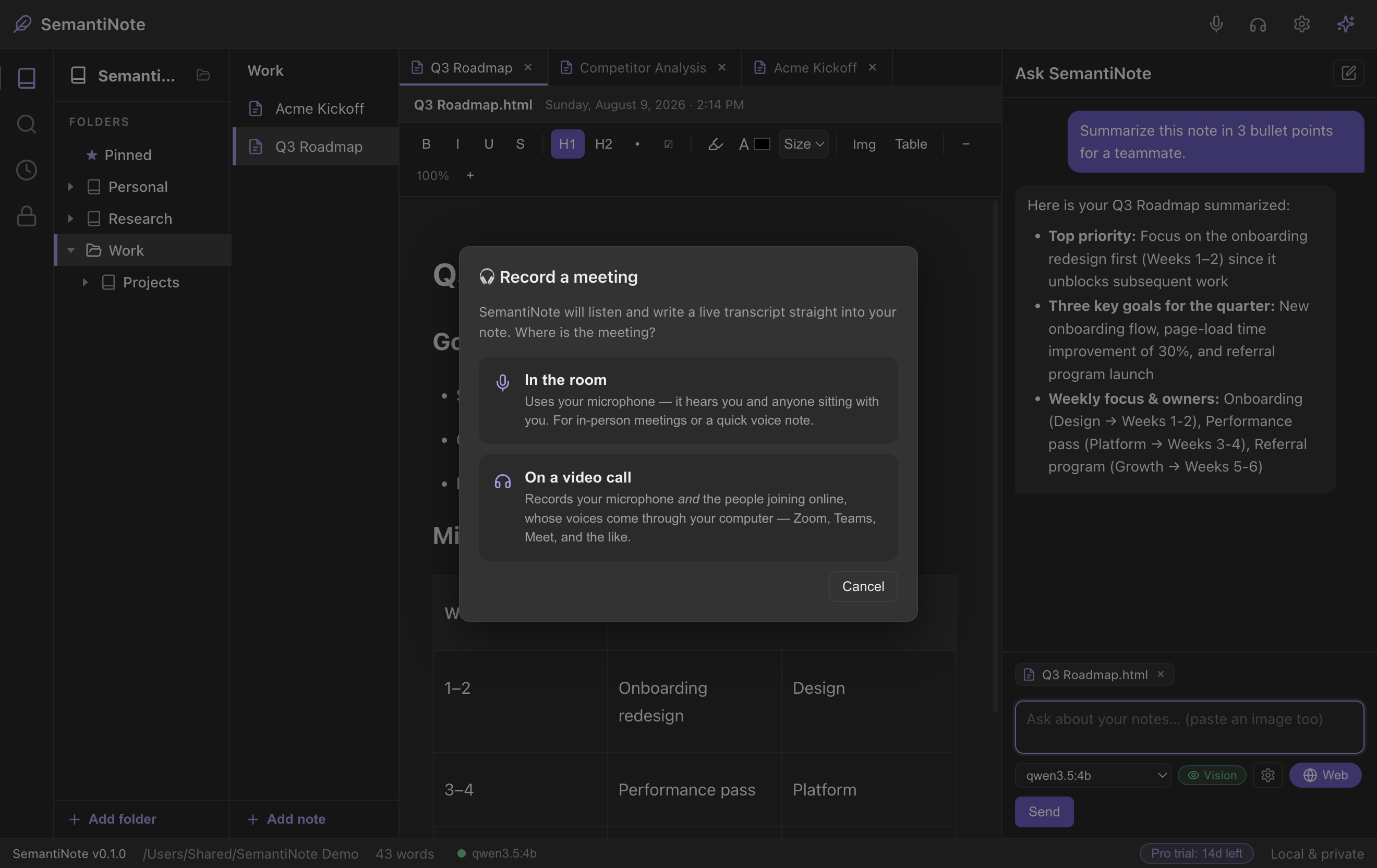Zoom in with the plus button
Screen dimensions: 1377x868
pos(470,175)
